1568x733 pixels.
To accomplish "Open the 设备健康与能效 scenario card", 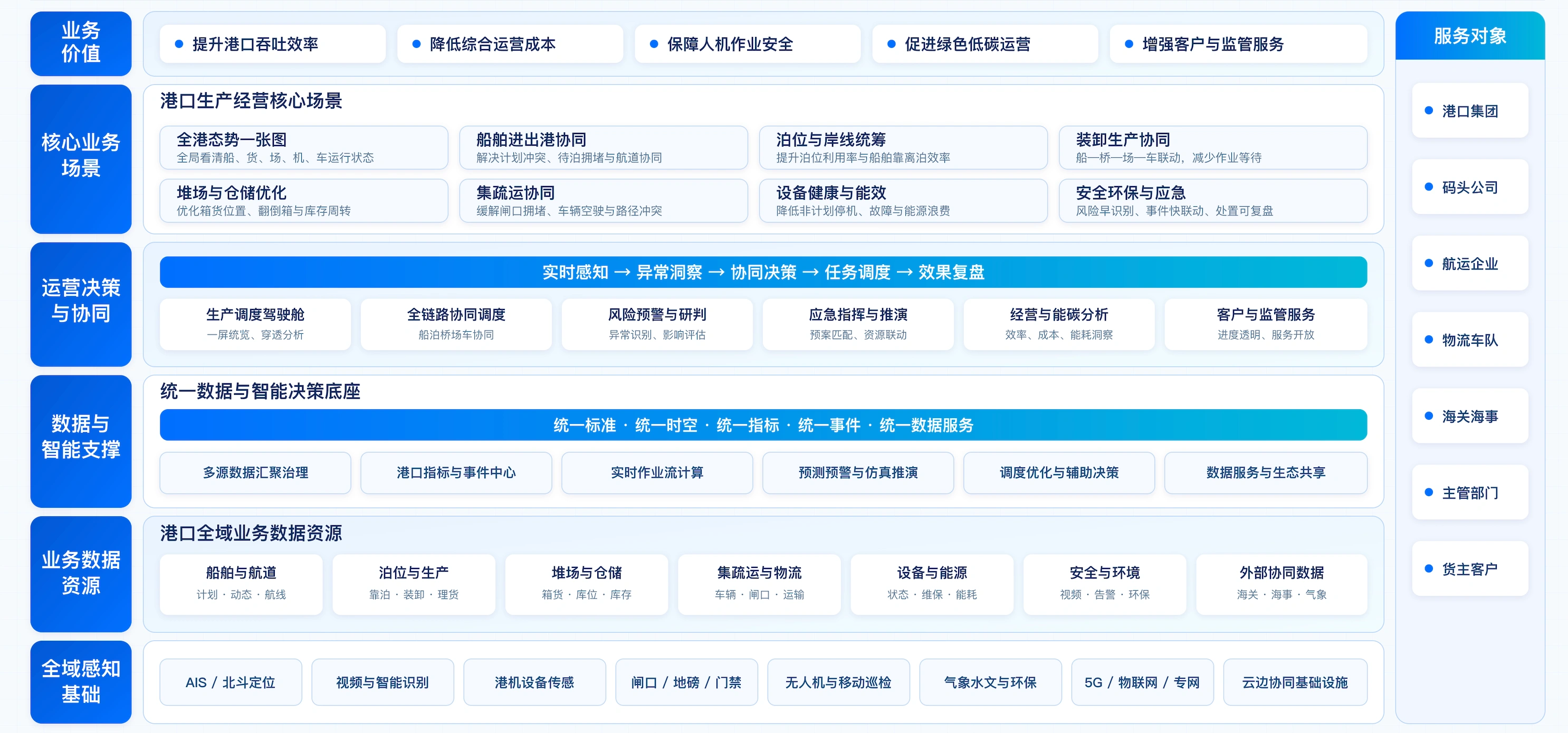I will pos(903,201).
